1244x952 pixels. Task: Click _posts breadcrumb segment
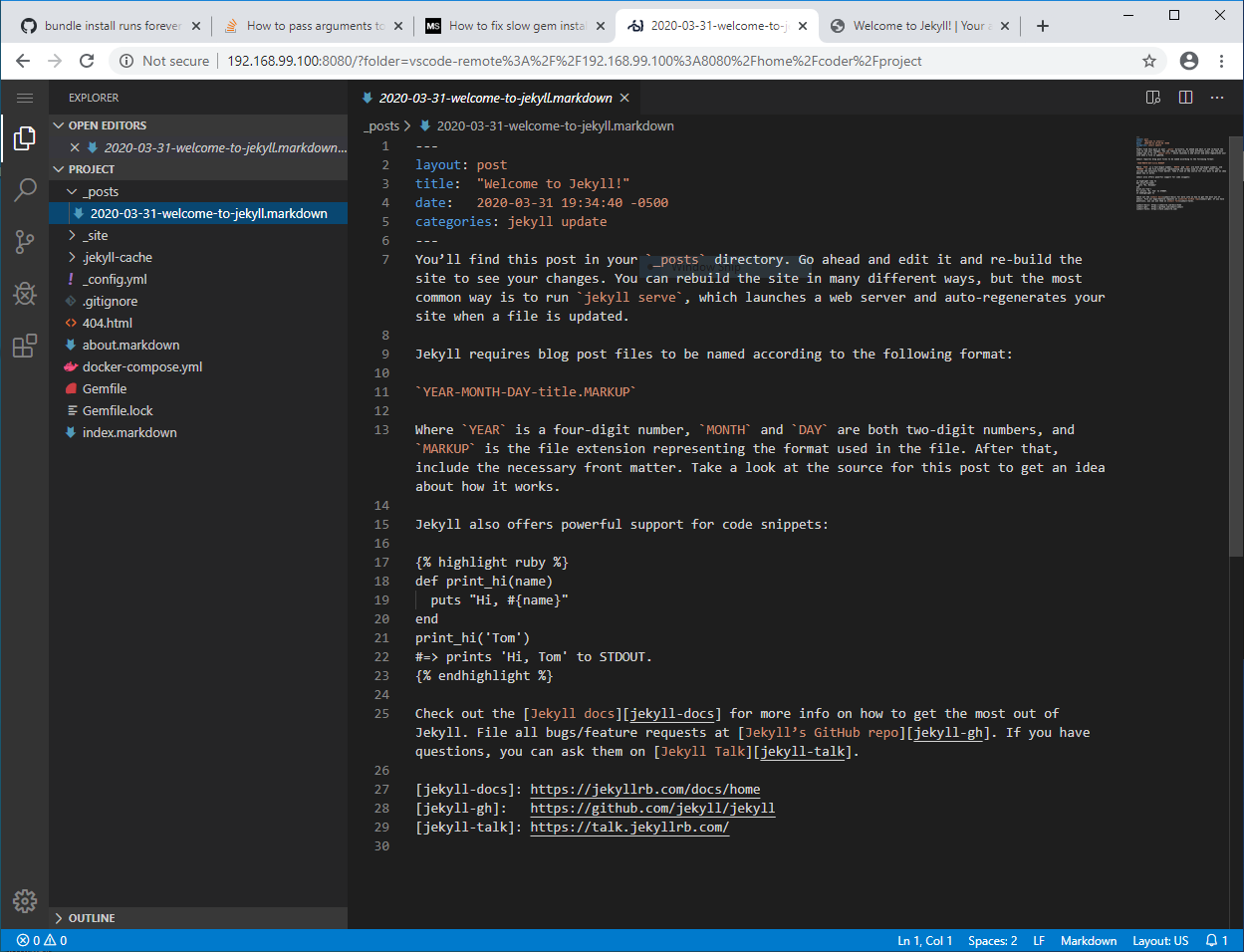coord(382,126)
